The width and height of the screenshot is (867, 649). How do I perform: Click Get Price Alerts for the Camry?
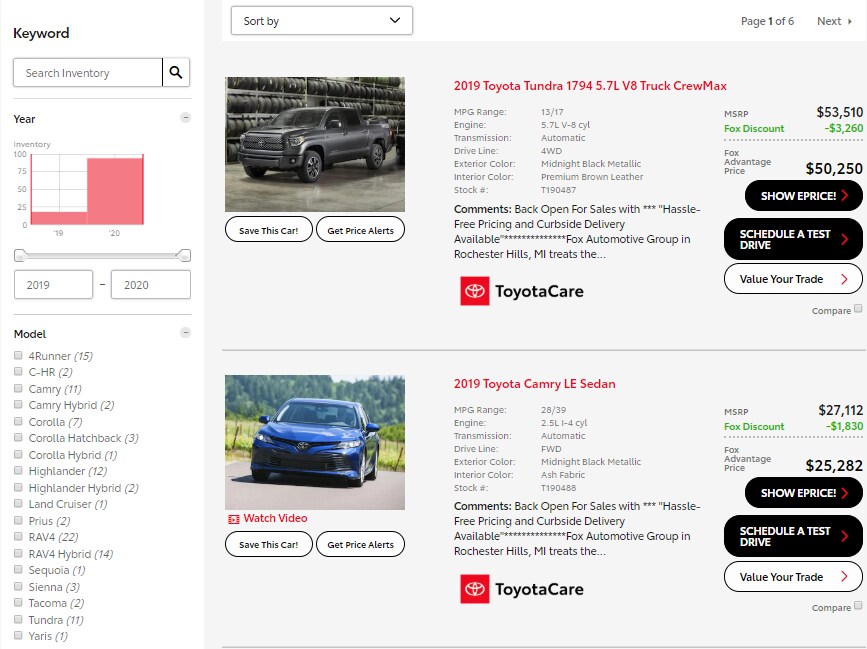pos(361,544)
